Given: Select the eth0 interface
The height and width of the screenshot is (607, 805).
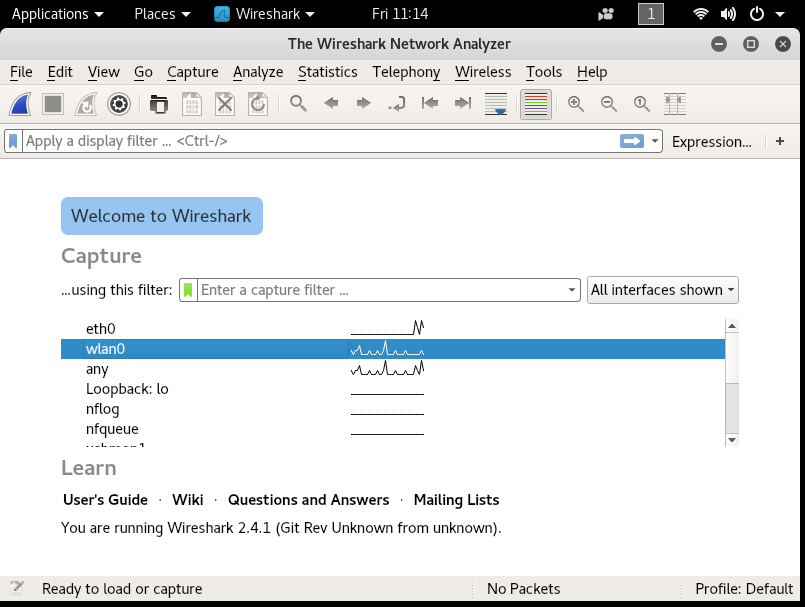Looking at the screenshot, I should pos(393,329).
